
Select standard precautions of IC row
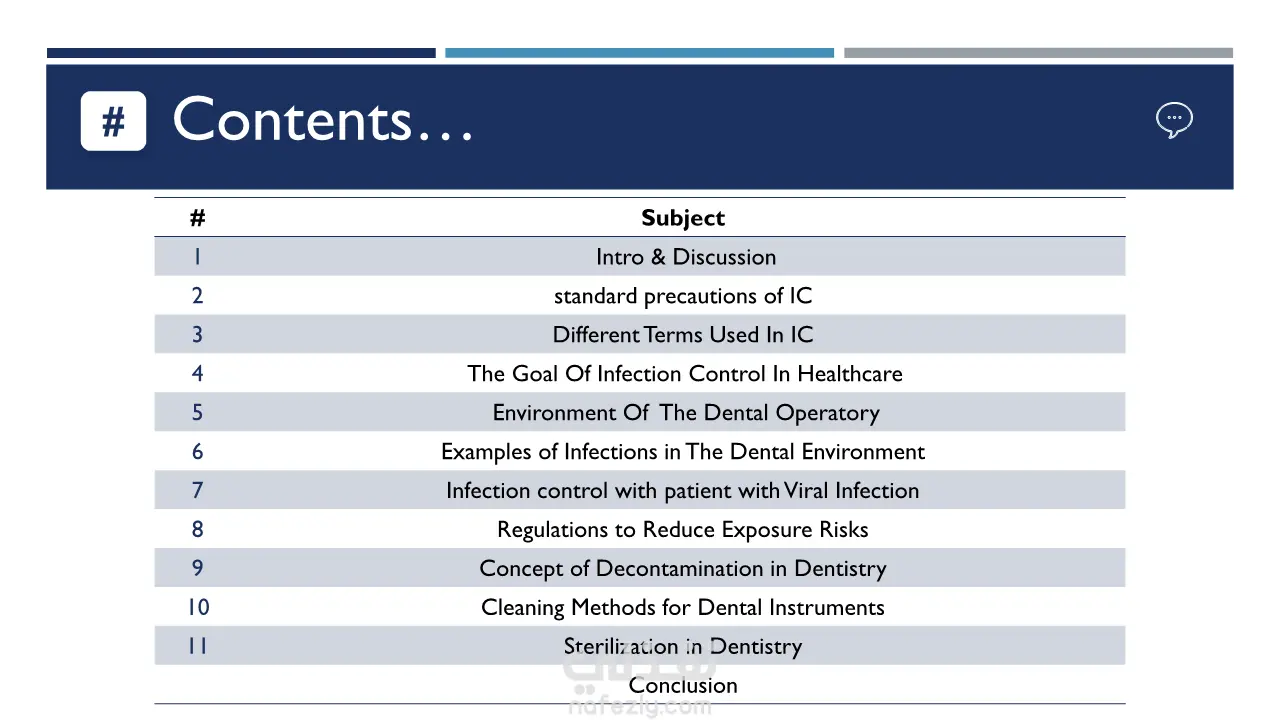pos(640,296)
